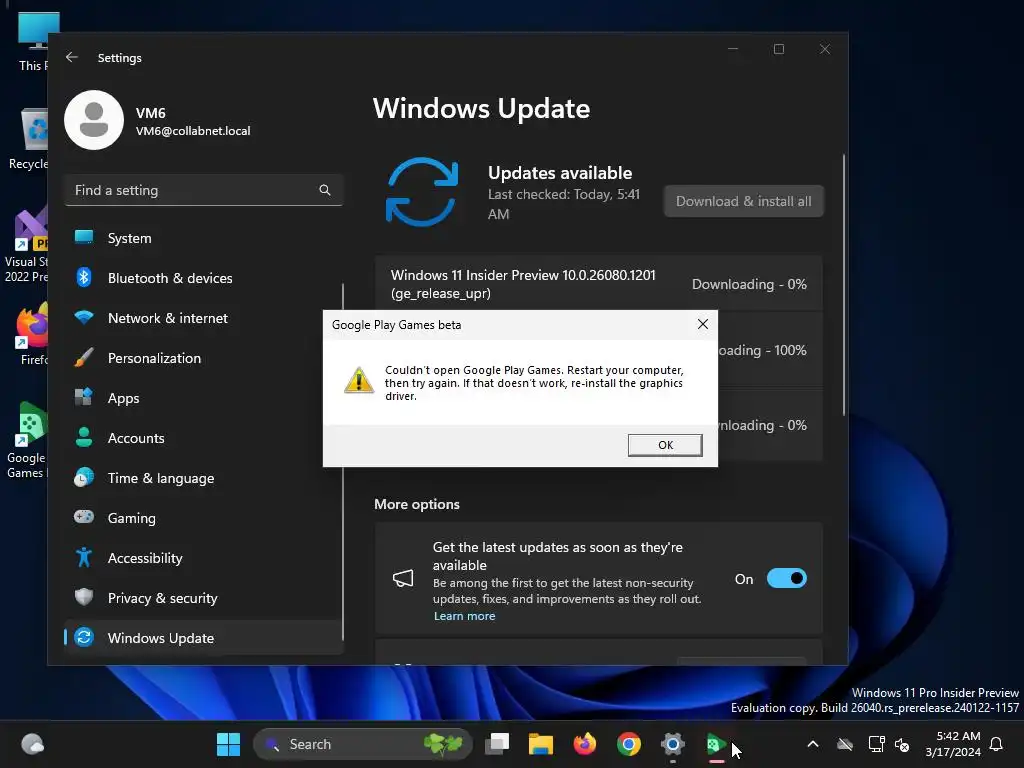Image resolution: width=1024 pixels, height=768 pixels.
Task: Select Windows Update in sidebar
Action: [204, 637]
